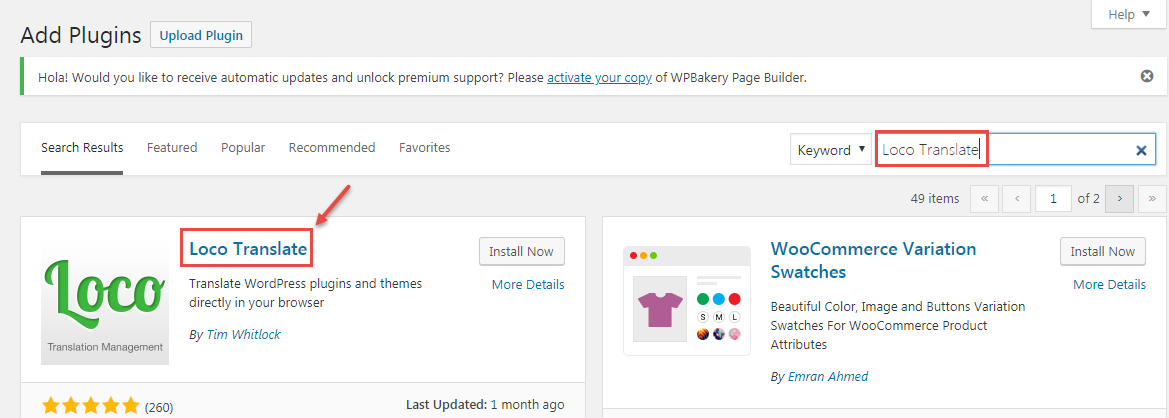Click the Upload Plugin button
Image resolution: width=1169 pixels, height=418 pixels.
pos(201,35)
